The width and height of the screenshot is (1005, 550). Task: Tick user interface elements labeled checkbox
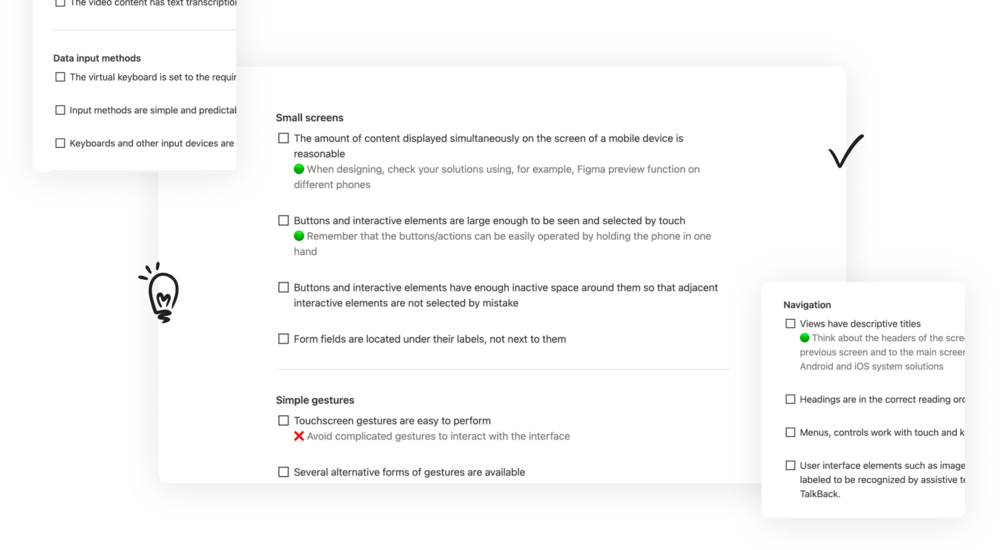790,465
